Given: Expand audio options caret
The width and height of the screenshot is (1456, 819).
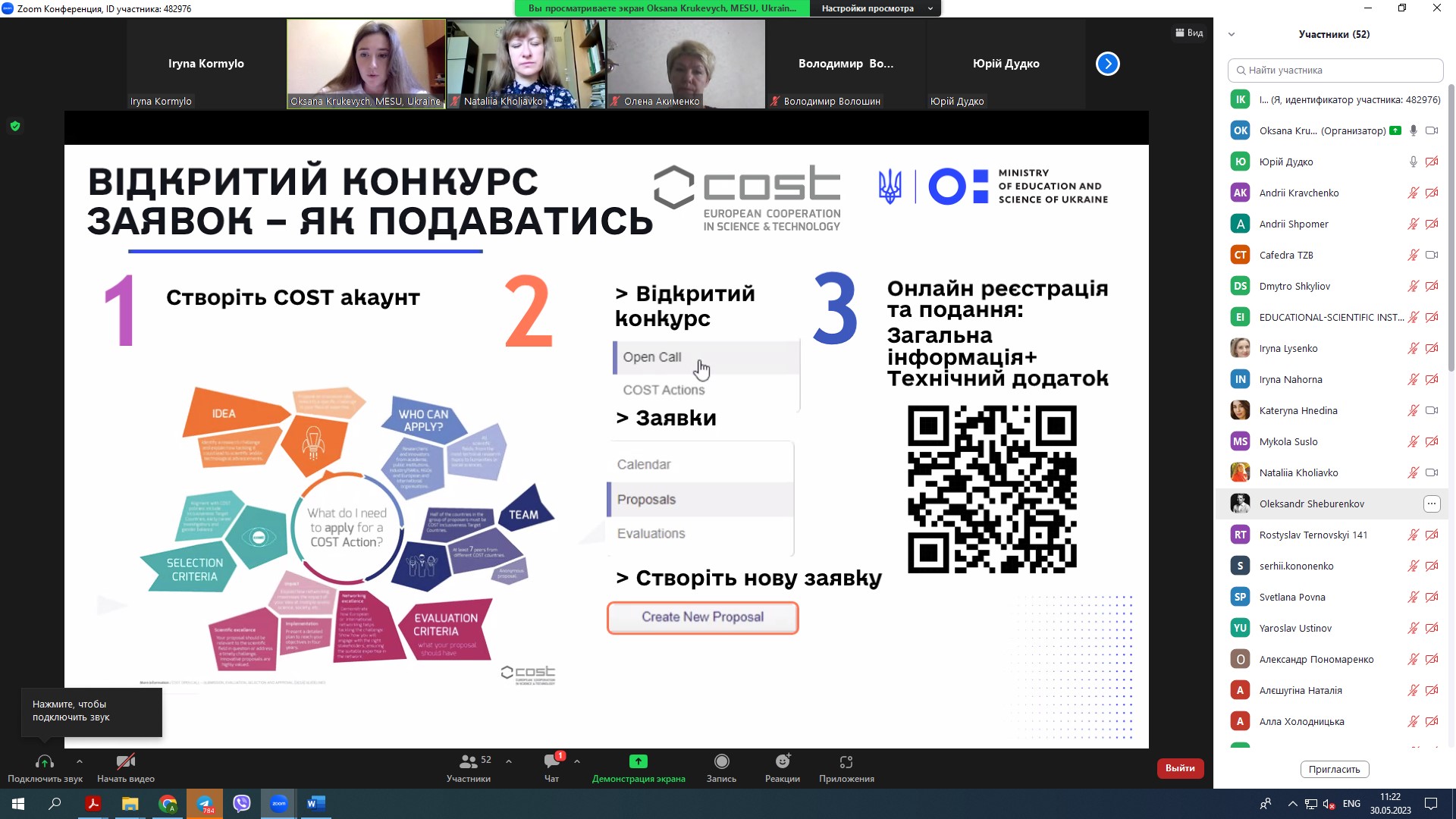Looking at the screenshot, I should [x=80, y=761].
